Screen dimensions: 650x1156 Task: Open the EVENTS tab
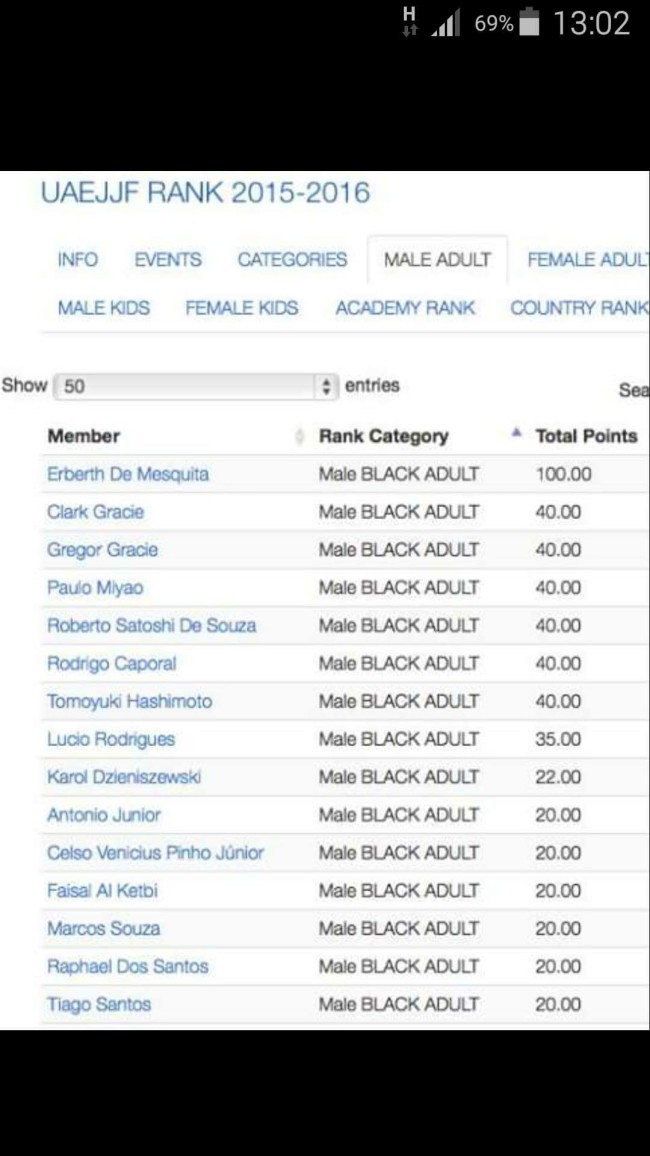pyautogui.click(x=168, y=260)
